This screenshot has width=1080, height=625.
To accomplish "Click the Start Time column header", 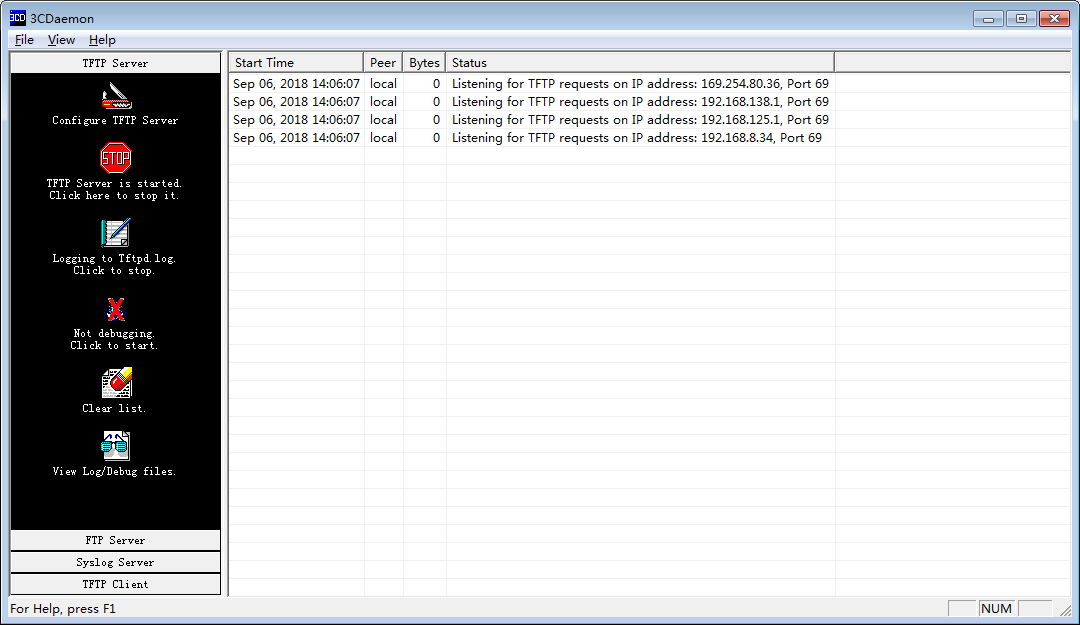I will pyautogui.click(x=296, y=63).
